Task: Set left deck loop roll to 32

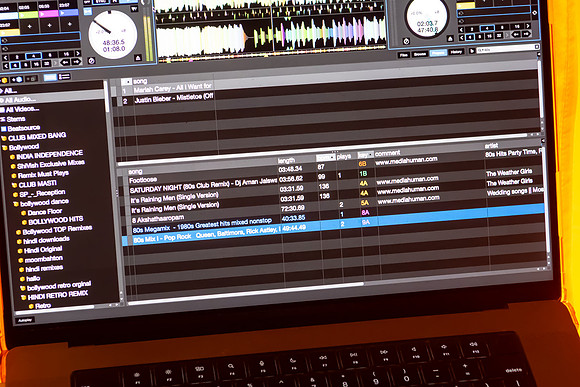Action: [x=46, y=64]
